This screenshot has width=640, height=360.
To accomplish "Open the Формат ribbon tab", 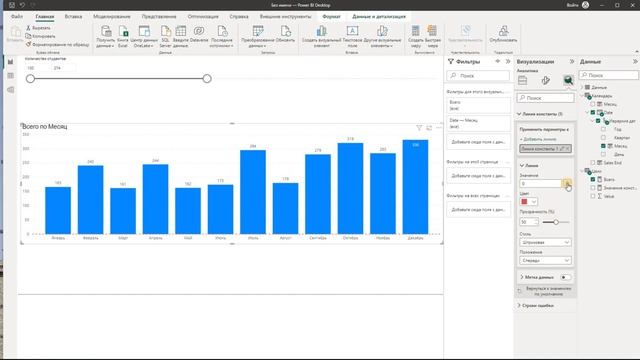I will click(x=331, y=16).
